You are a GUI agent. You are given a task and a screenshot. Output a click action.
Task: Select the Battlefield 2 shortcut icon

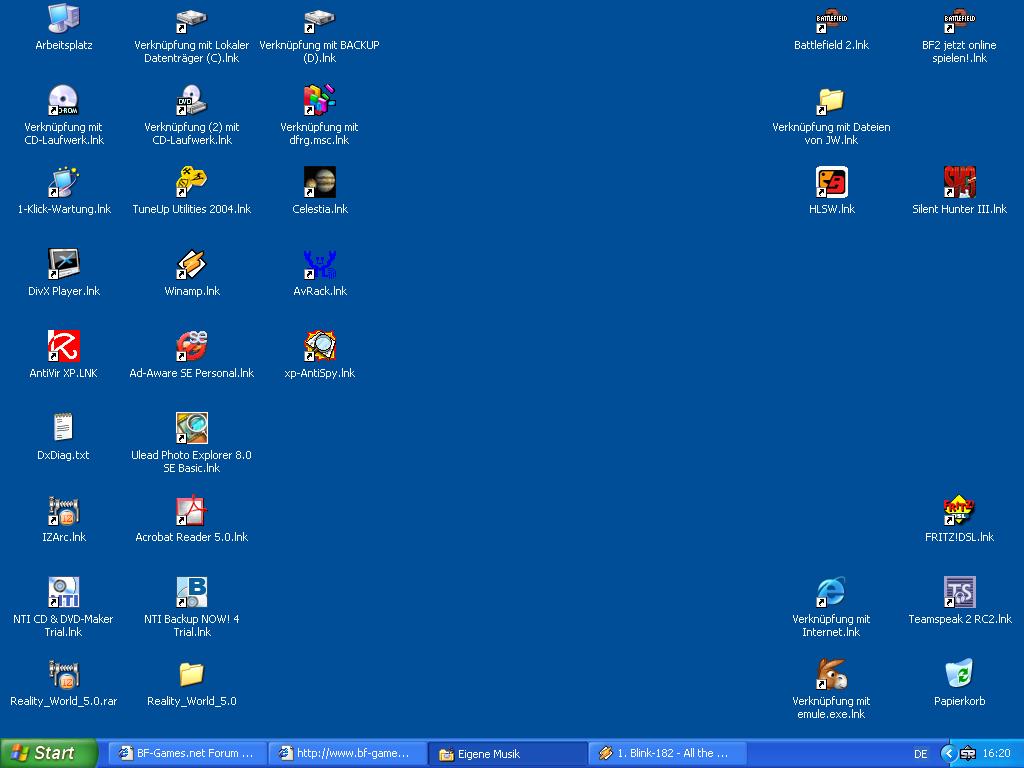point(831,19)
